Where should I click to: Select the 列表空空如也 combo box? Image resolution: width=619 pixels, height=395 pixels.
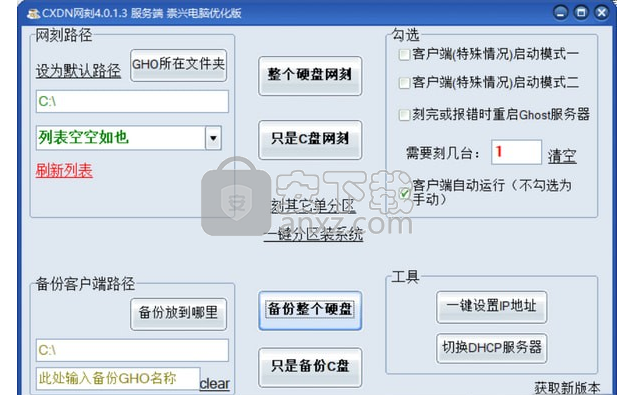(129, 138)
